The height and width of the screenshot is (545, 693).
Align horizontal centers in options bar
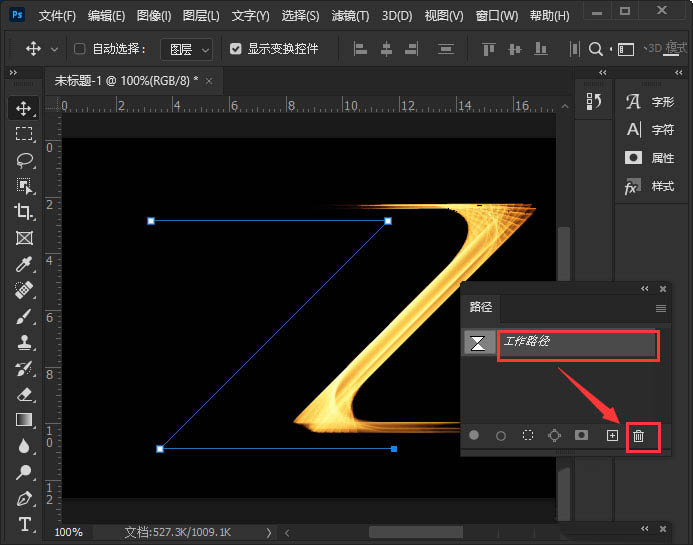386,49
